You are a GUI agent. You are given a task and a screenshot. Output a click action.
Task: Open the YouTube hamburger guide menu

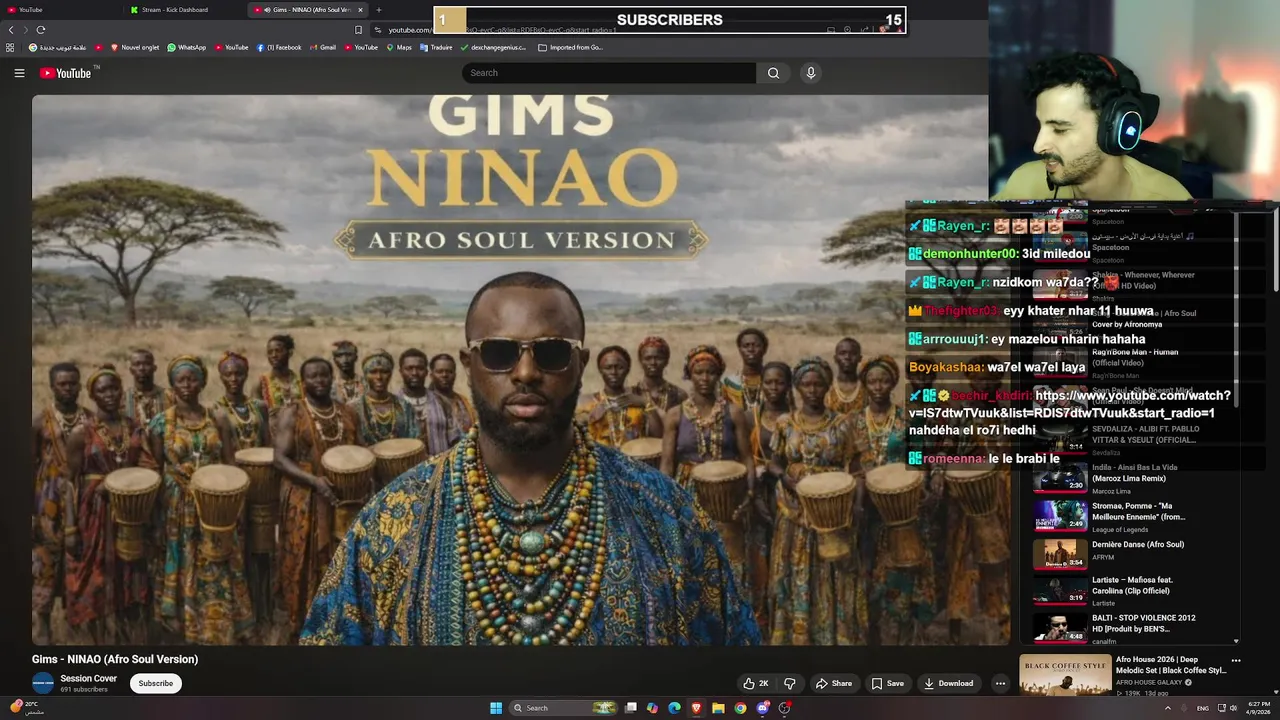pos(19,73)
